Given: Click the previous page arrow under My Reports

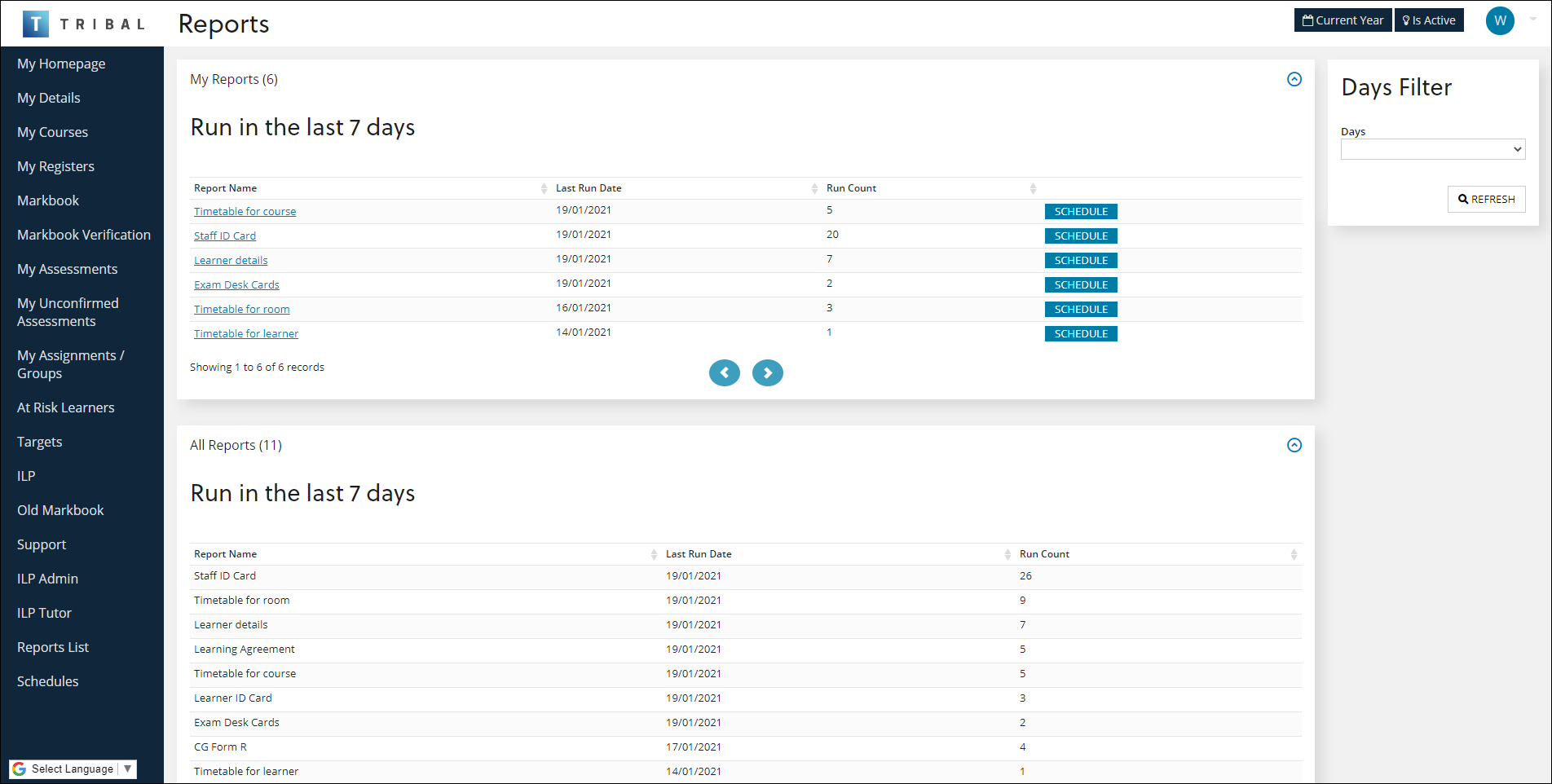Looking at the screenshot, I should coord(724,372).
